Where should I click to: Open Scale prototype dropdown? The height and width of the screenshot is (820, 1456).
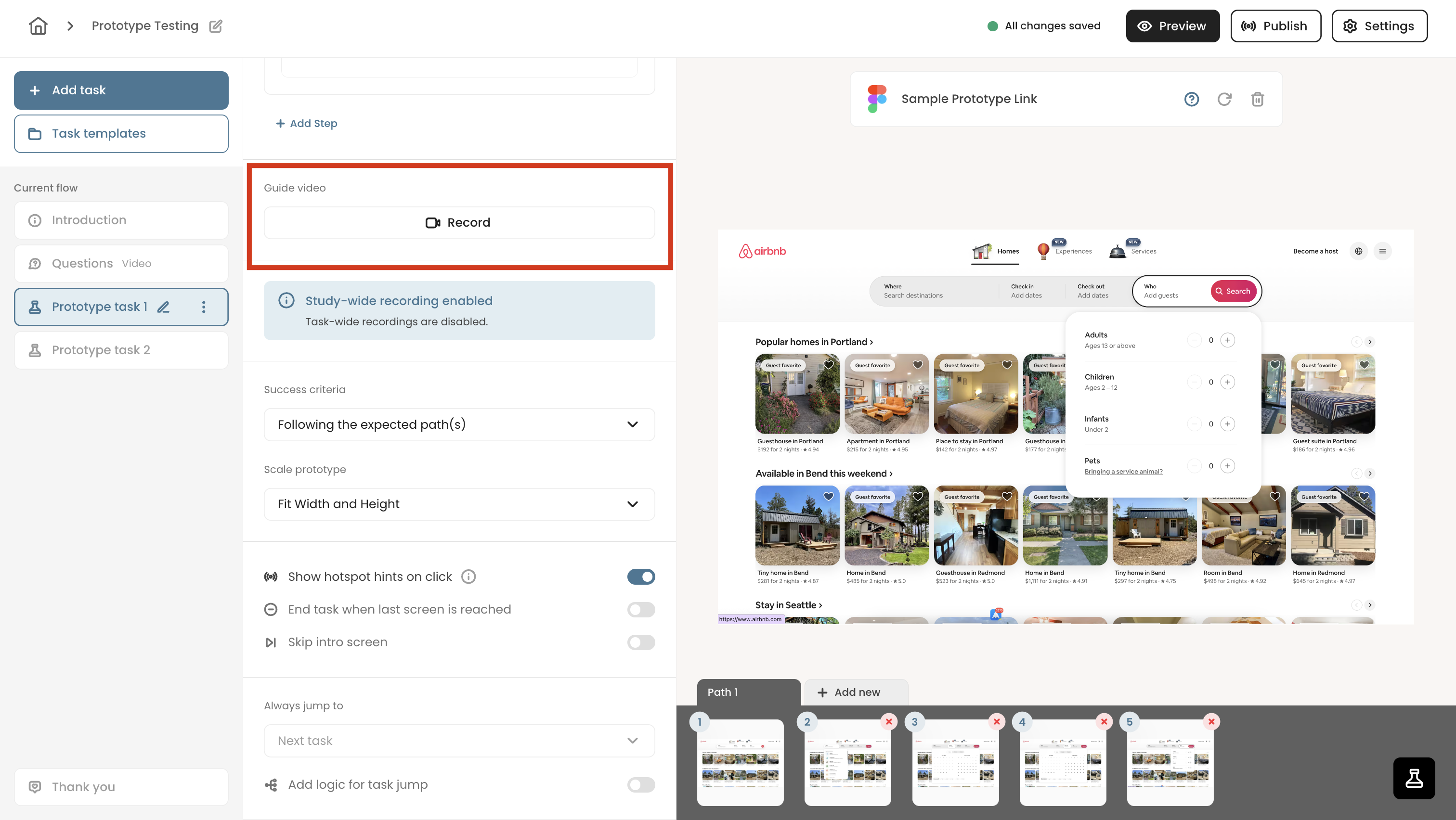(459, 504)
